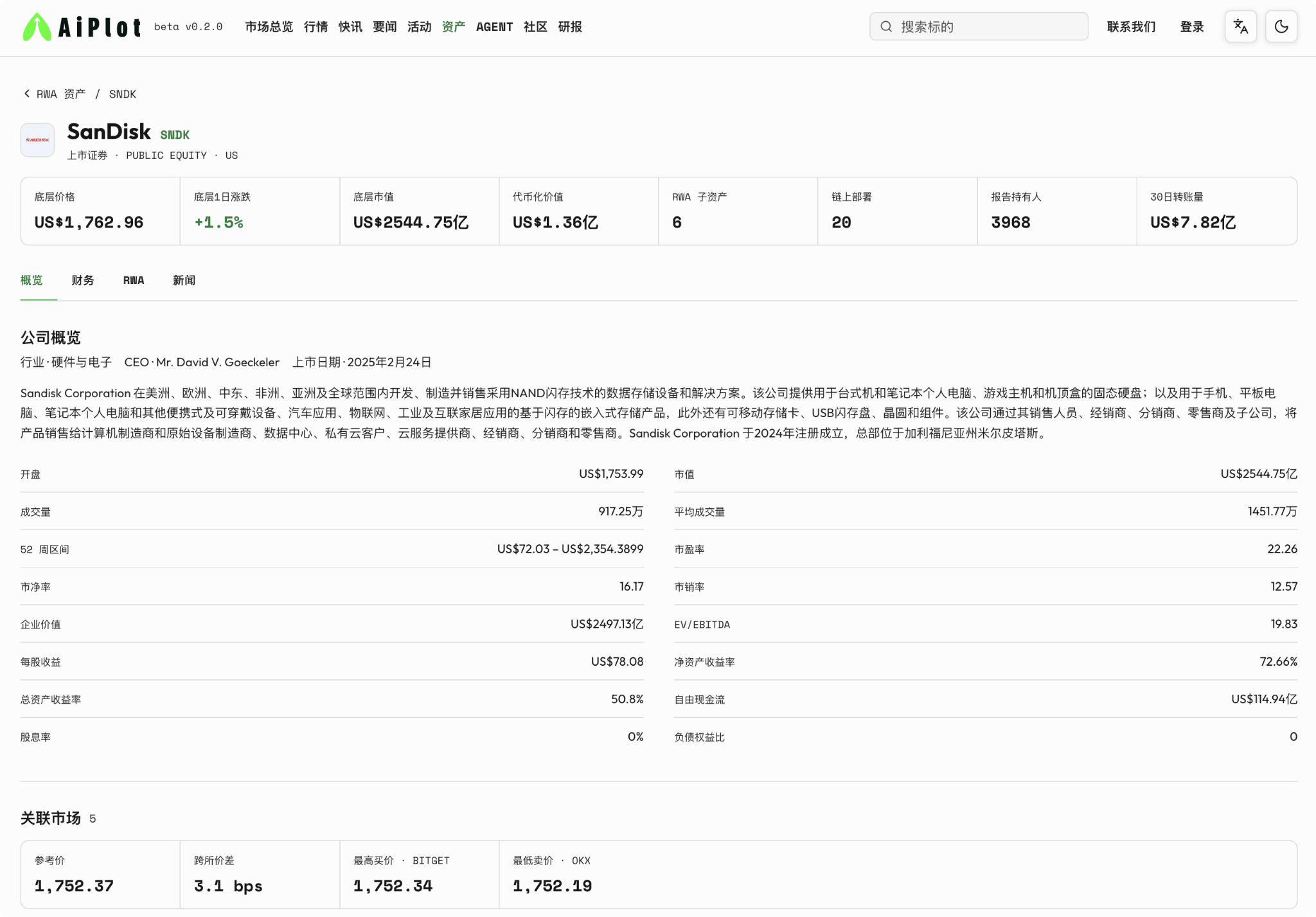The width and height of the screenshot is (1316, 917).
Task: Click 联系我们 link
Action: click(1131, 27)
